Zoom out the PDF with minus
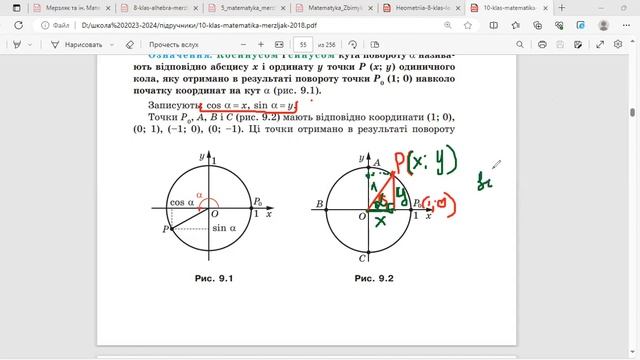Image resolution: width=640 pixels, height=360 pixels. point(244,44)
